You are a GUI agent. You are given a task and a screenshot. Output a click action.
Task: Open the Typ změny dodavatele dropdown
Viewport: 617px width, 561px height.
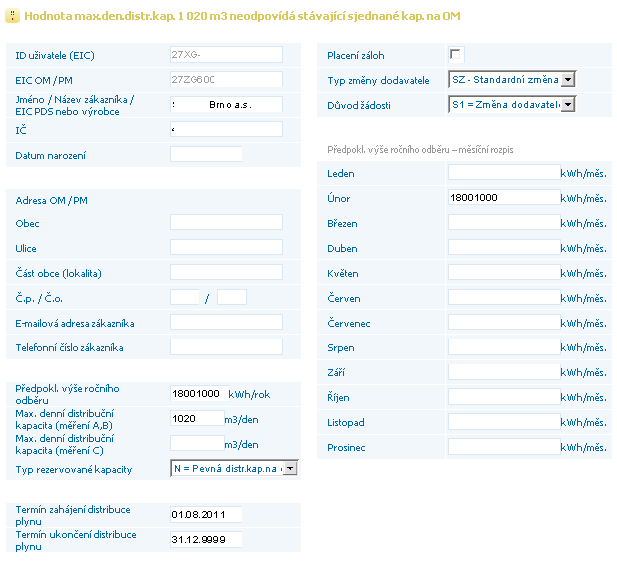(512, 79)
